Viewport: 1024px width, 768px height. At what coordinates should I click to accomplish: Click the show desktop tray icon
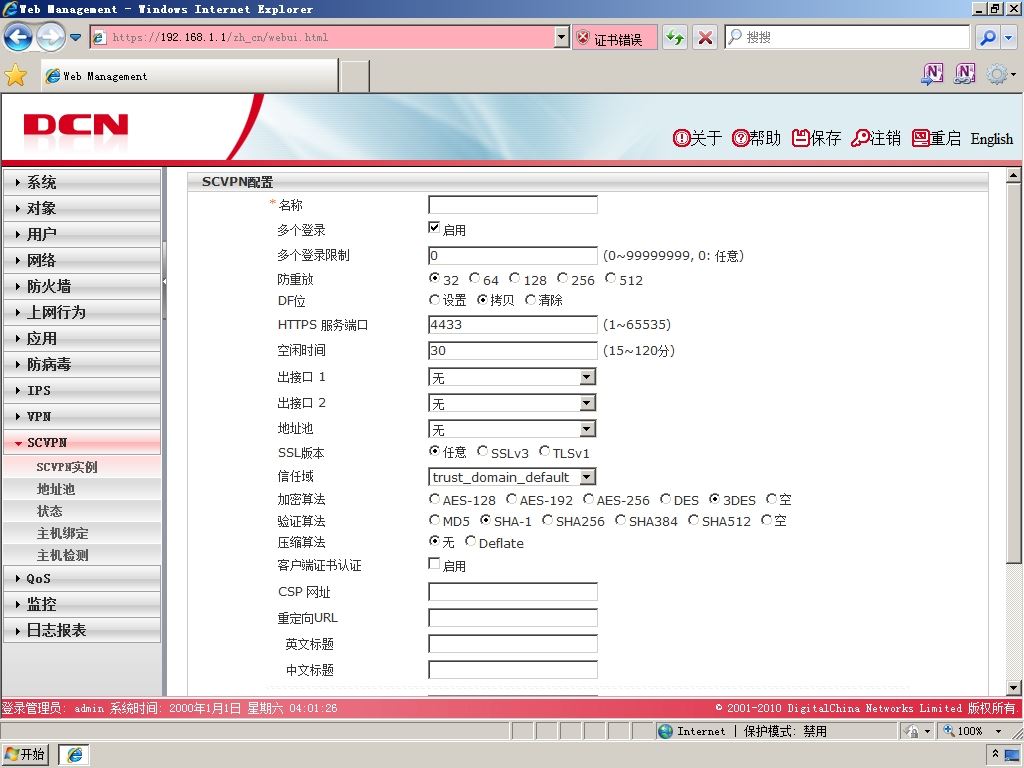(x=1012, y=755)
